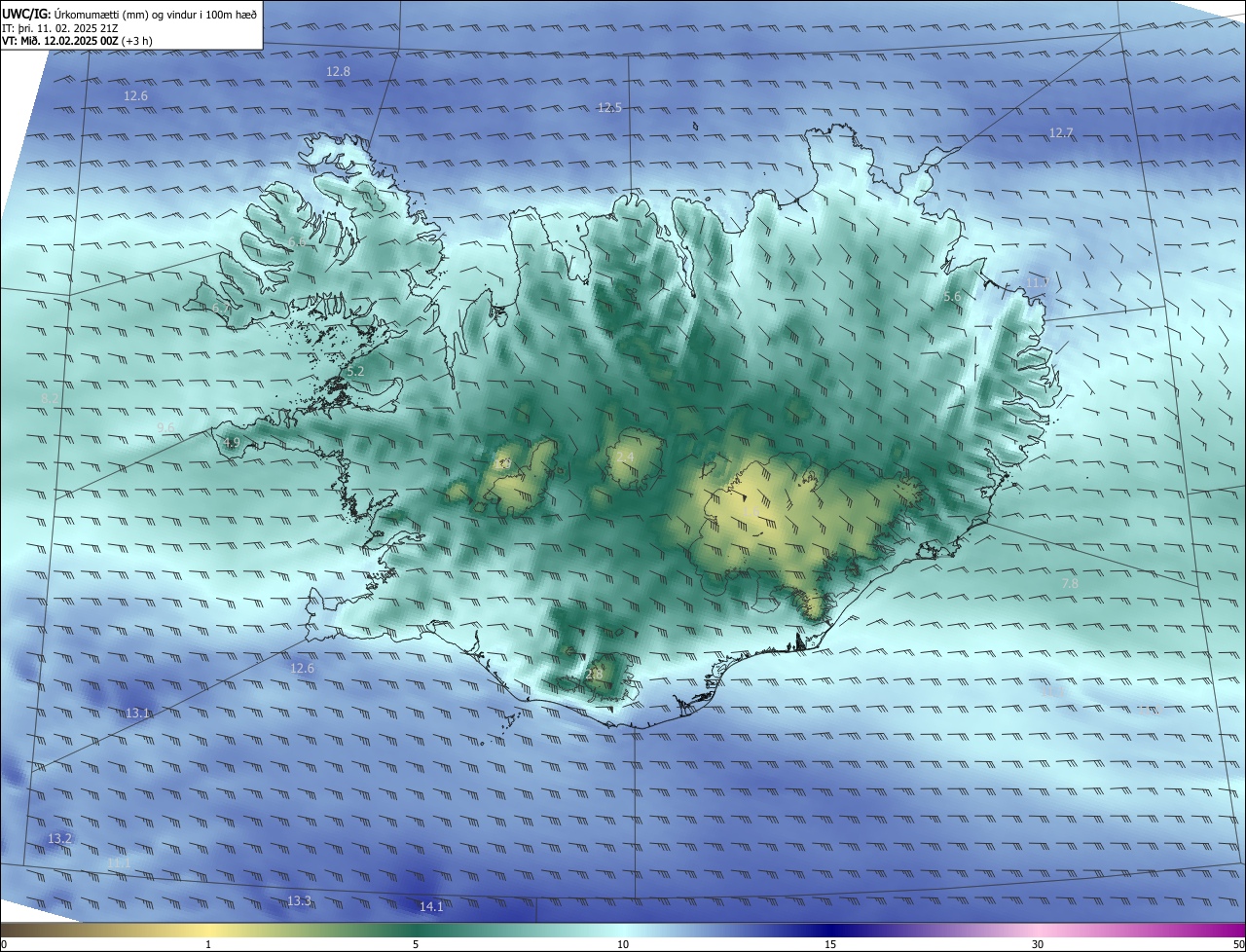Click the 10 tick on the color scale
The width and height of the screenshot is (1246, 952).
click(x=623, y=944)
